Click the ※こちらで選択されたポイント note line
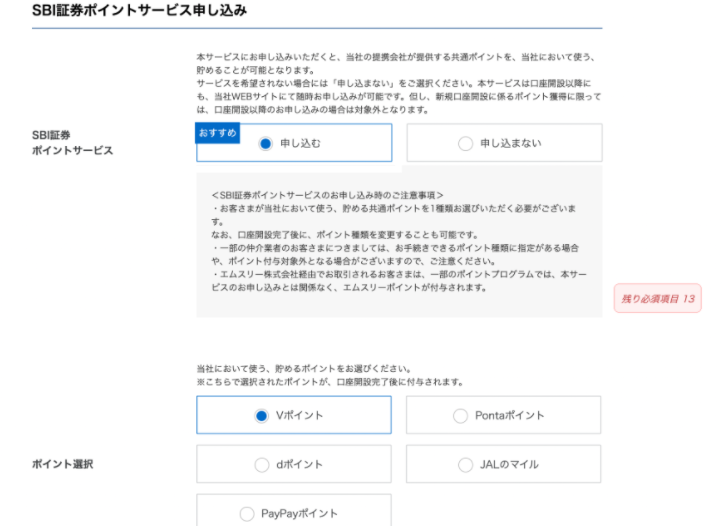The height and width of the screenshot is (526, 723). point(327,381)
